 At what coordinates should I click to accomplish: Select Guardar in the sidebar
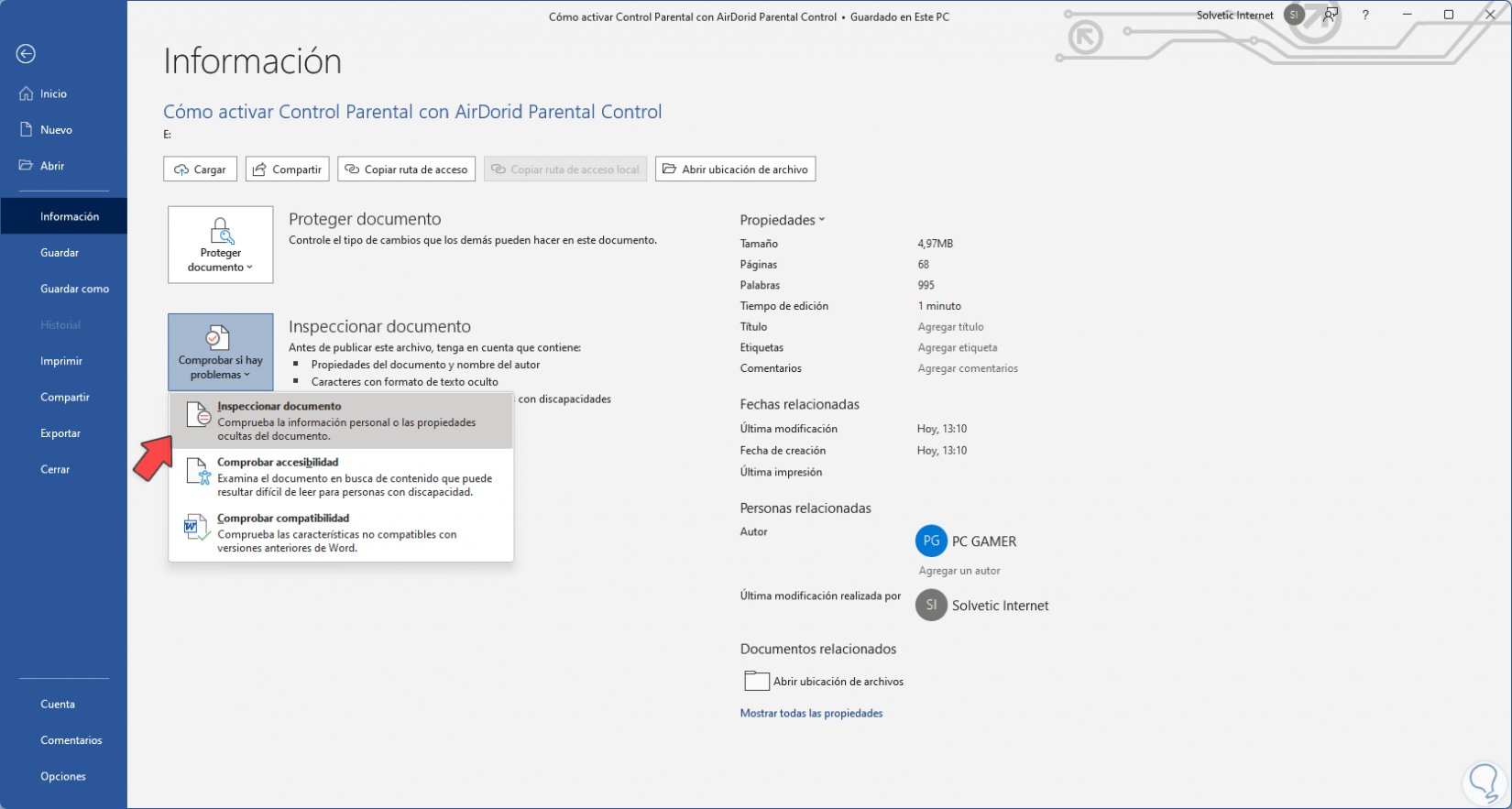(x=64, y=253)
